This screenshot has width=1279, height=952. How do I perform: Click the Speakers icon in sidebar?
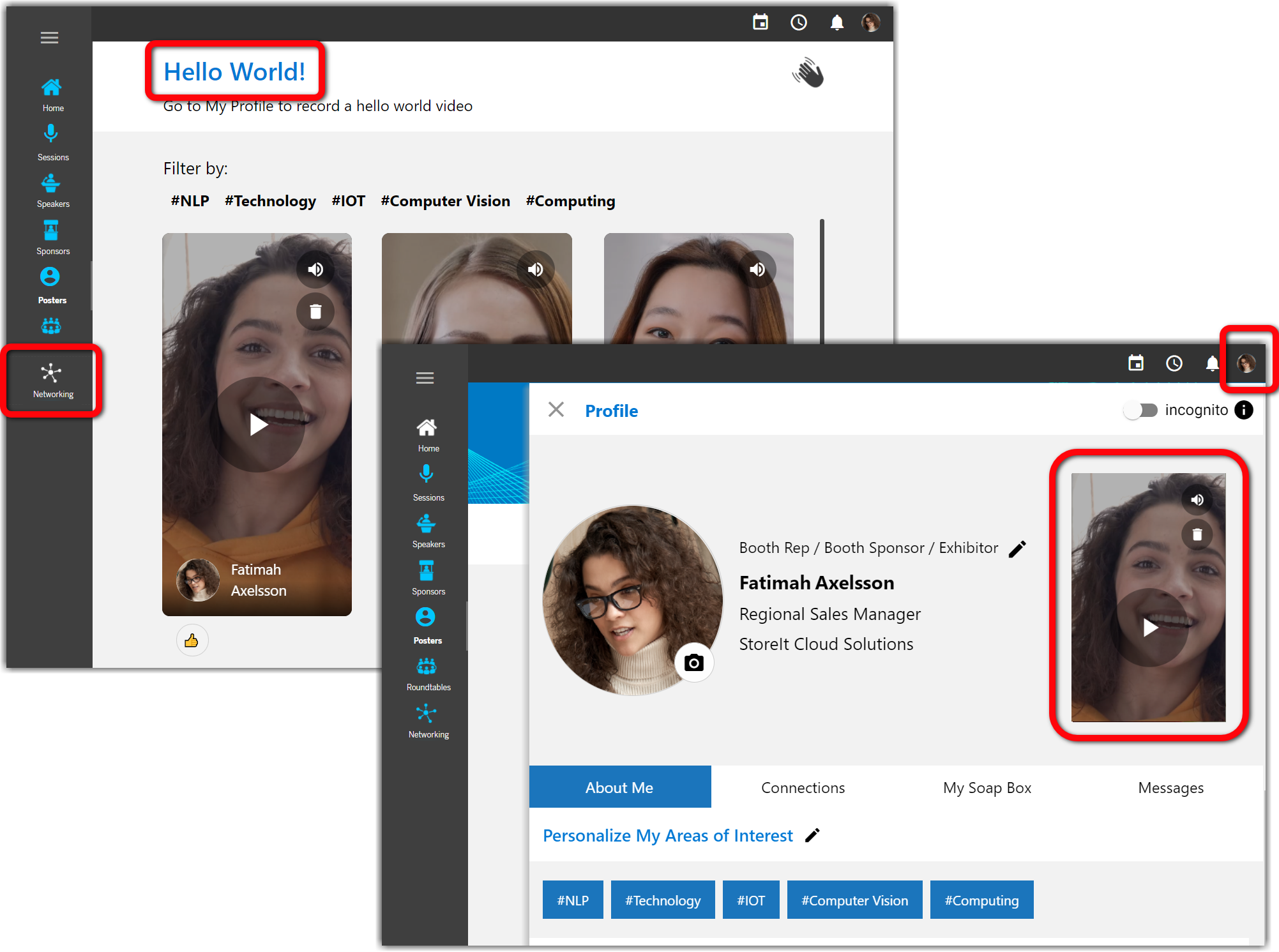pyautogui.click(x=51, y=183)
